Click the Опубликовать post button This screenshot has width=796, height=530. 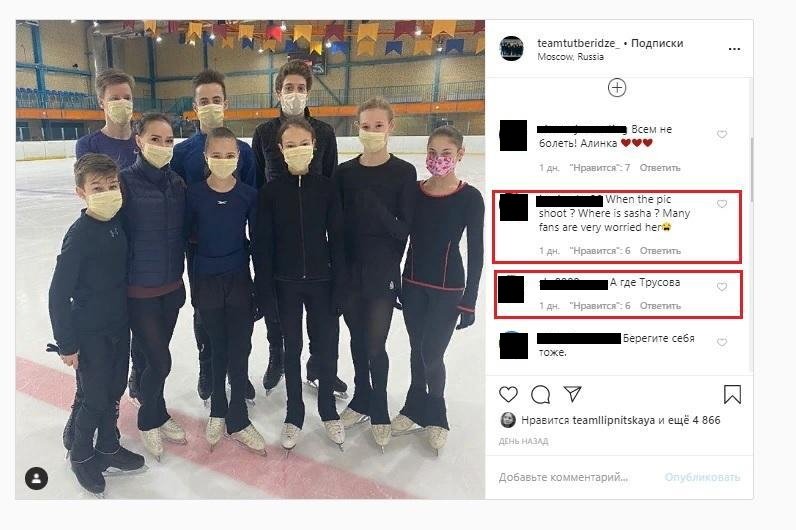pos(702,477)
